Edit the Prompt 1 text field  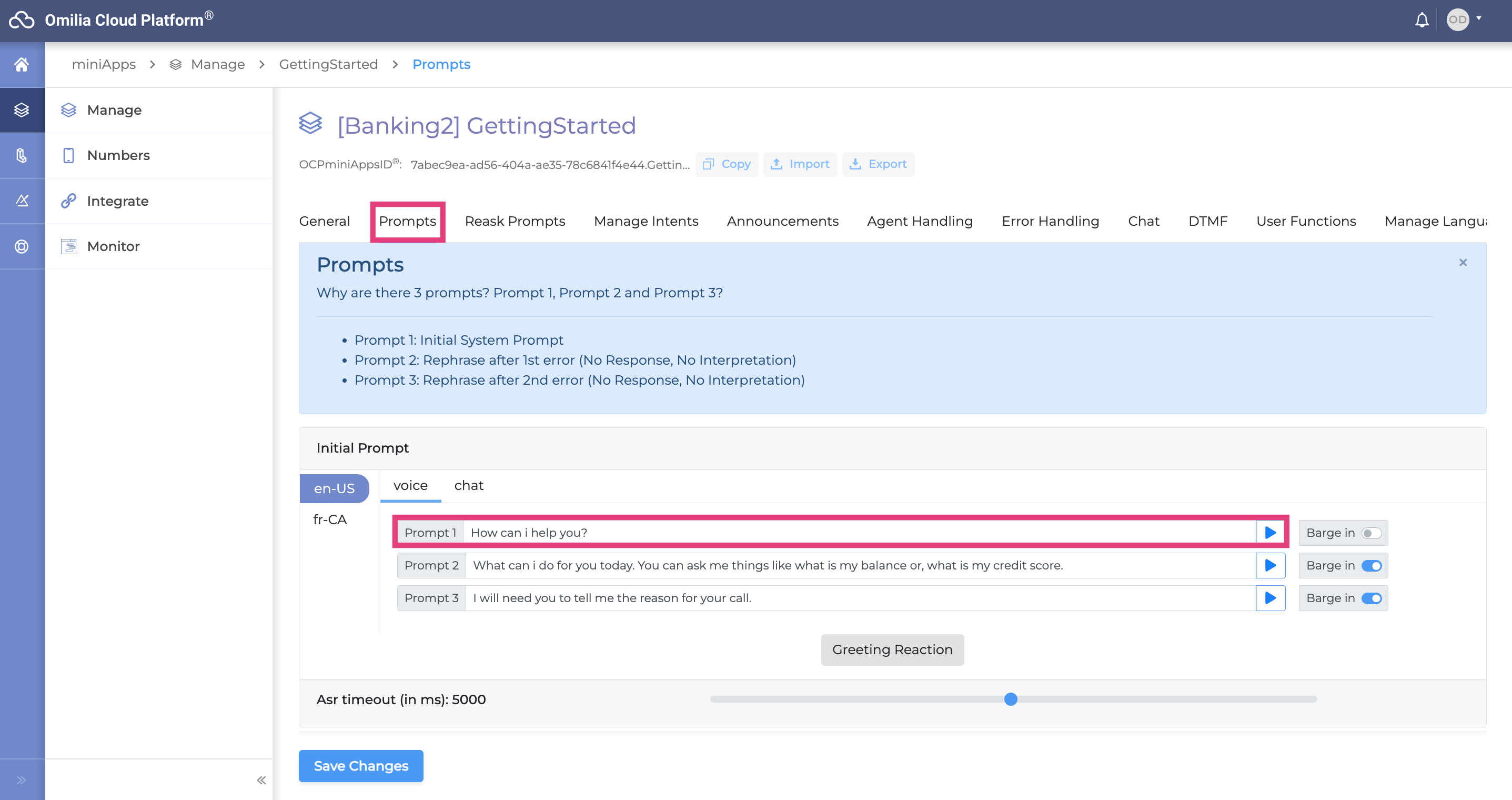(x=859, y=533)
